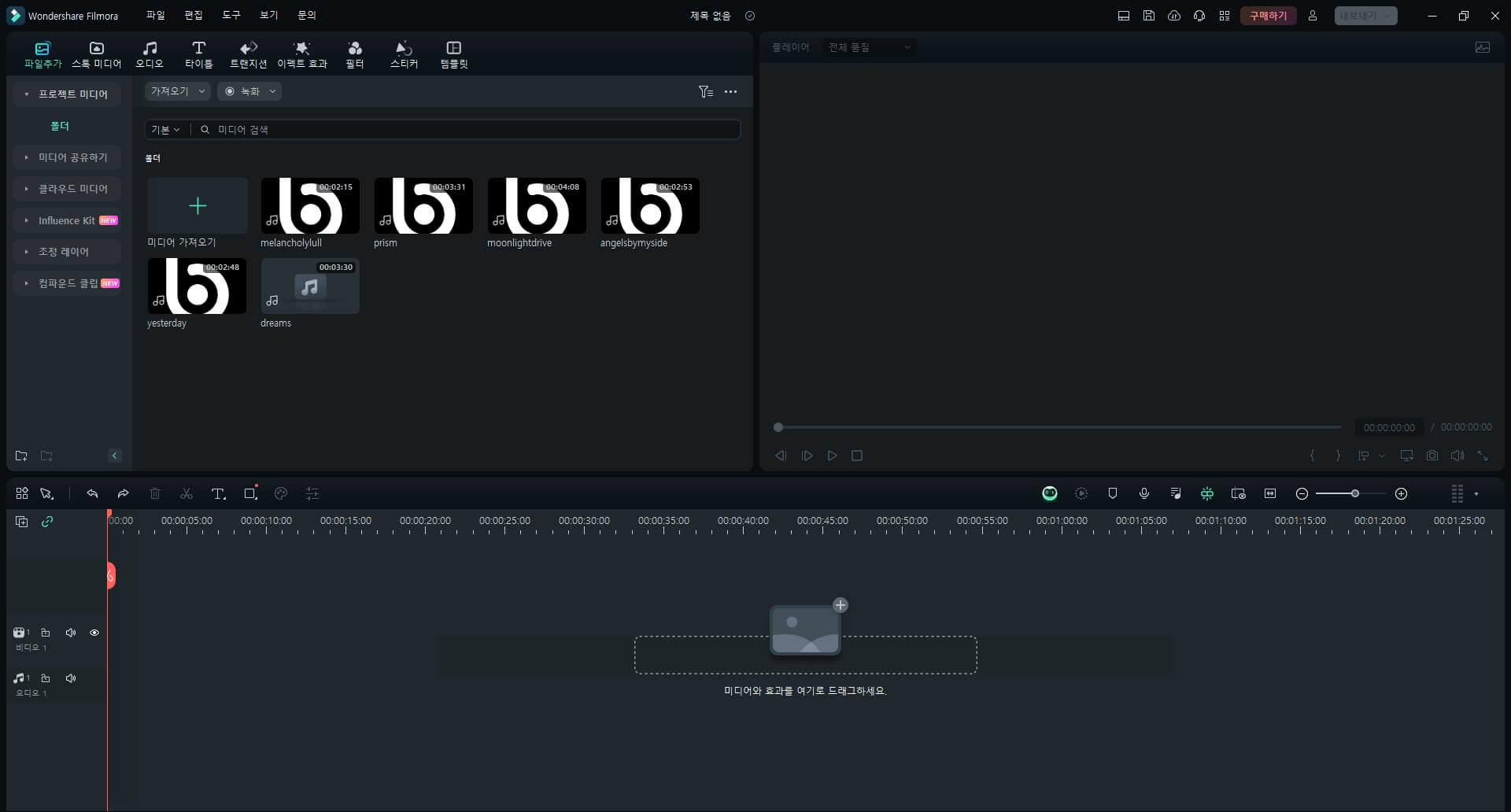Open the Stock Media tab
Viewport: 1511px width, 812px height.
pos(97,54)
